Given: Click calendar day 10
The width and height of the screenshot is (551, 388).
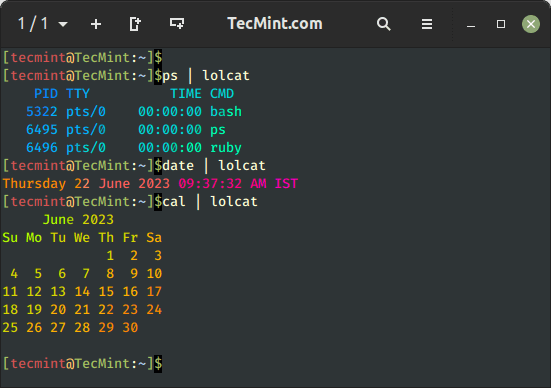Looking at the screenshot, I should (x=154, y=274).
